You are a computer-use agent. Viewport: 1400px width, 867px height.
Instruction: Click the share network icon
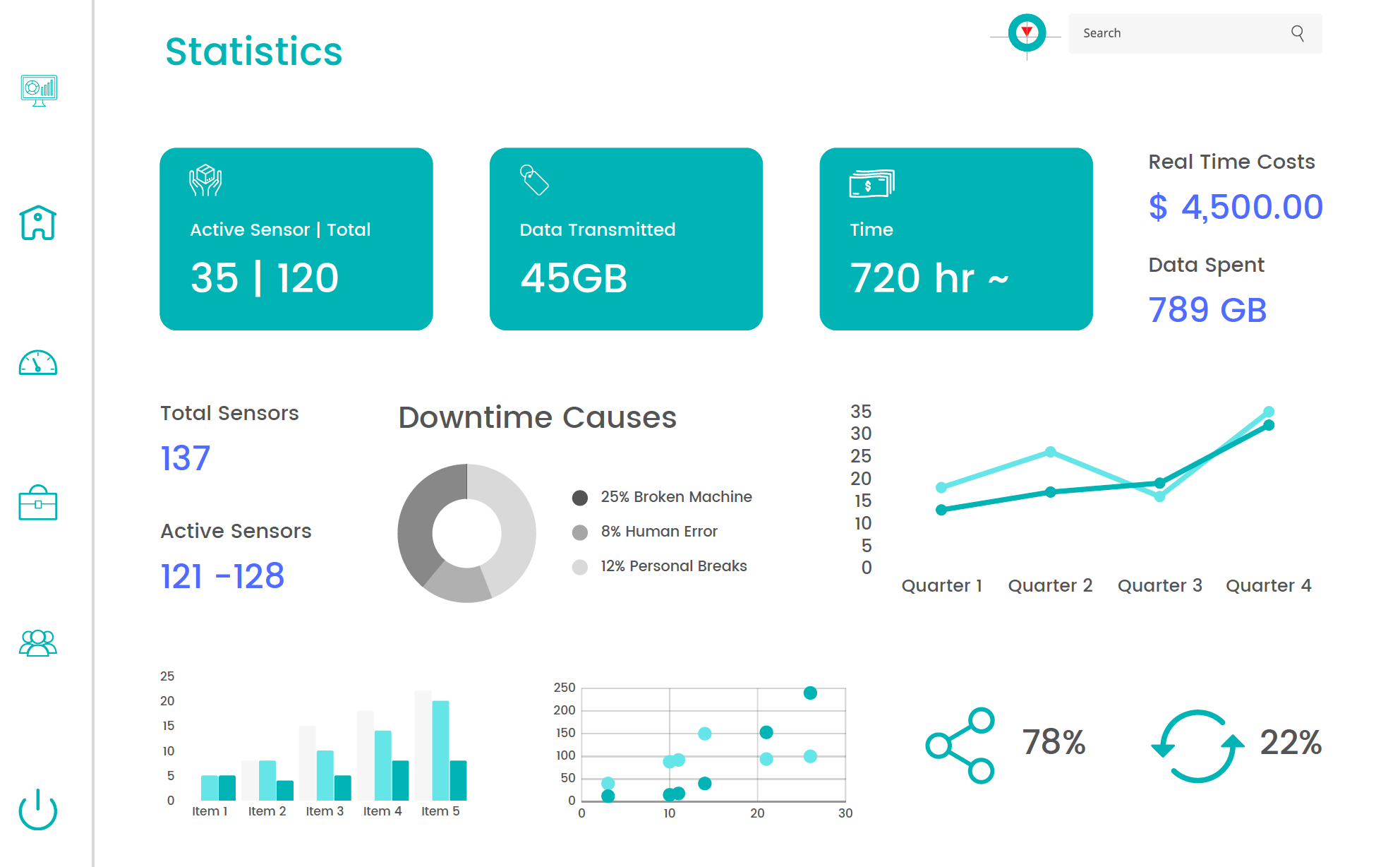(960, 745)
